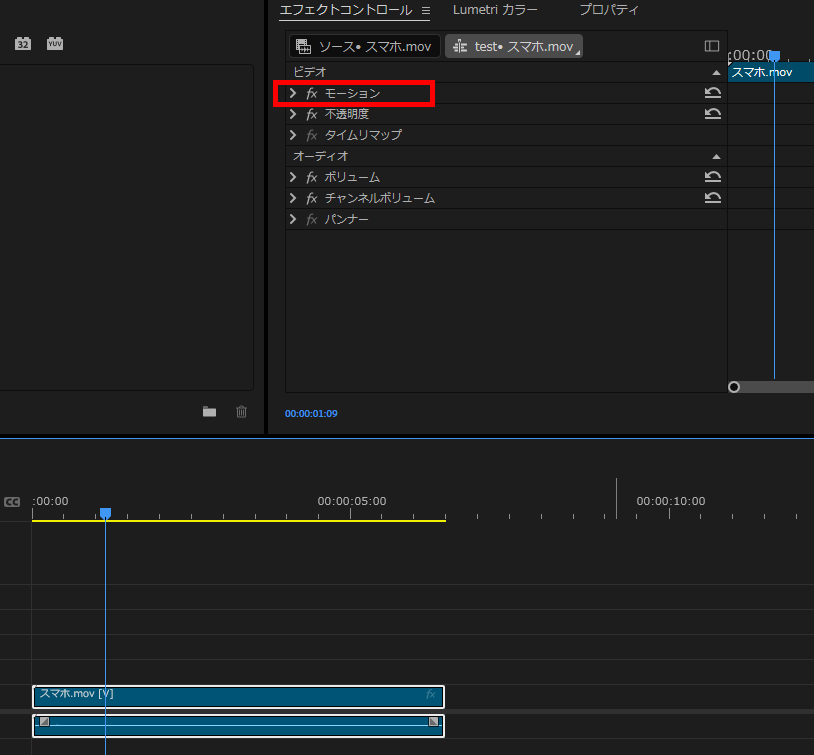Toggle the fx switch for タイムリマップ

point(311,136)
